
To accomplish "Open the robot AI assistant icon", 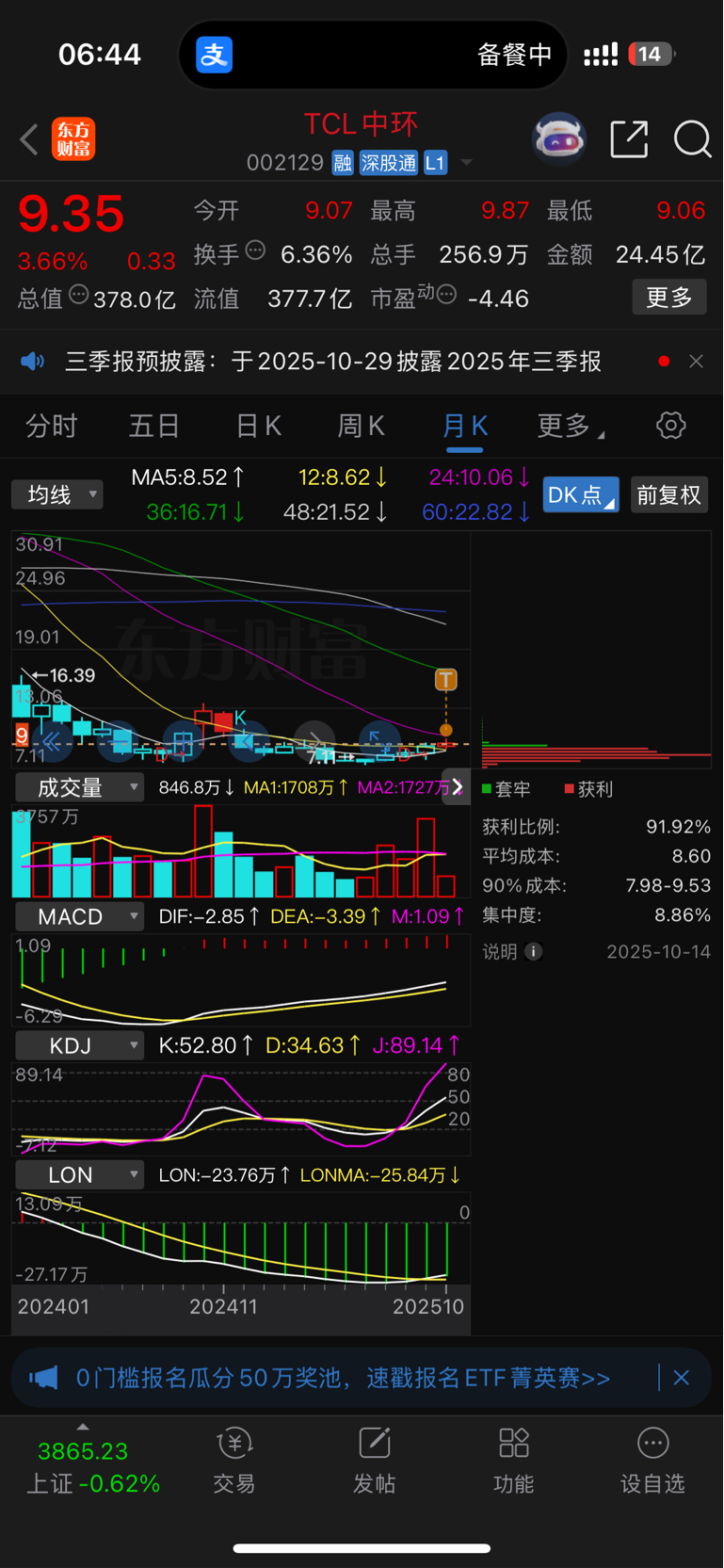I will [x=559, y=139].
